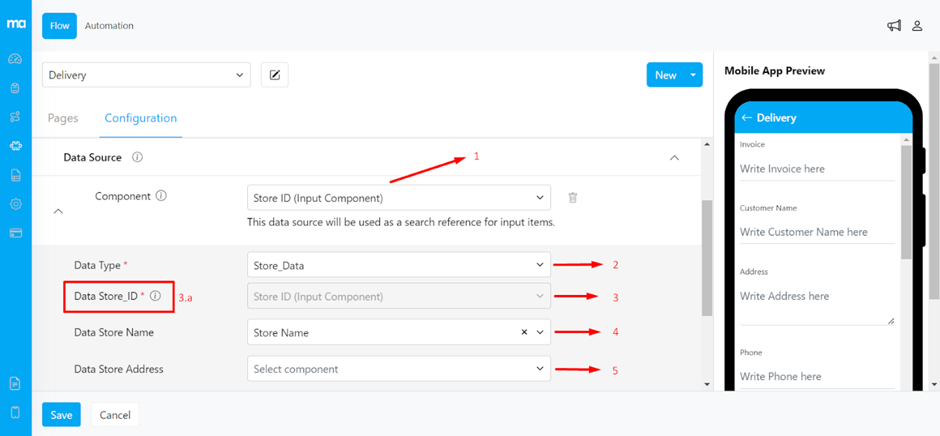Click the info icon beside Data Store_ID
This screenshot has width=940, height=436.
(155, 296)
